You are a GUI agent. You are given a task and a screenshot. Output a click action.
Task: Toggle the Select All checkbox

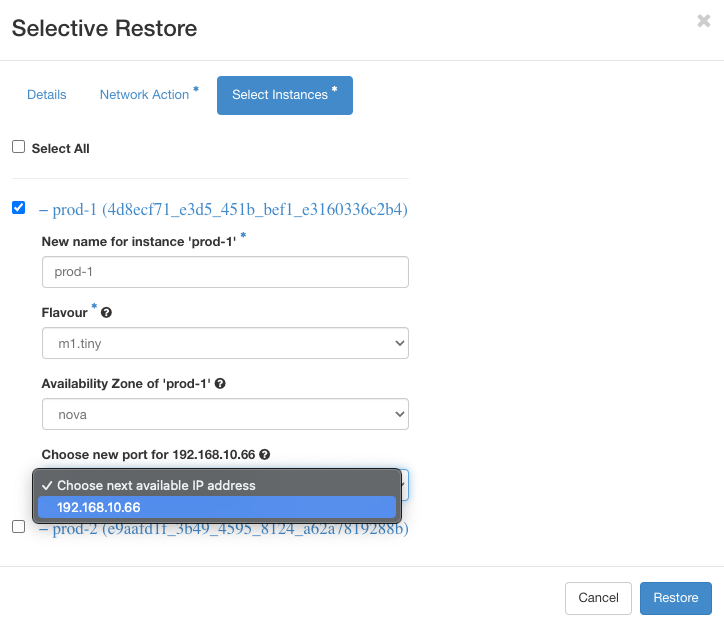click(18, 147)
